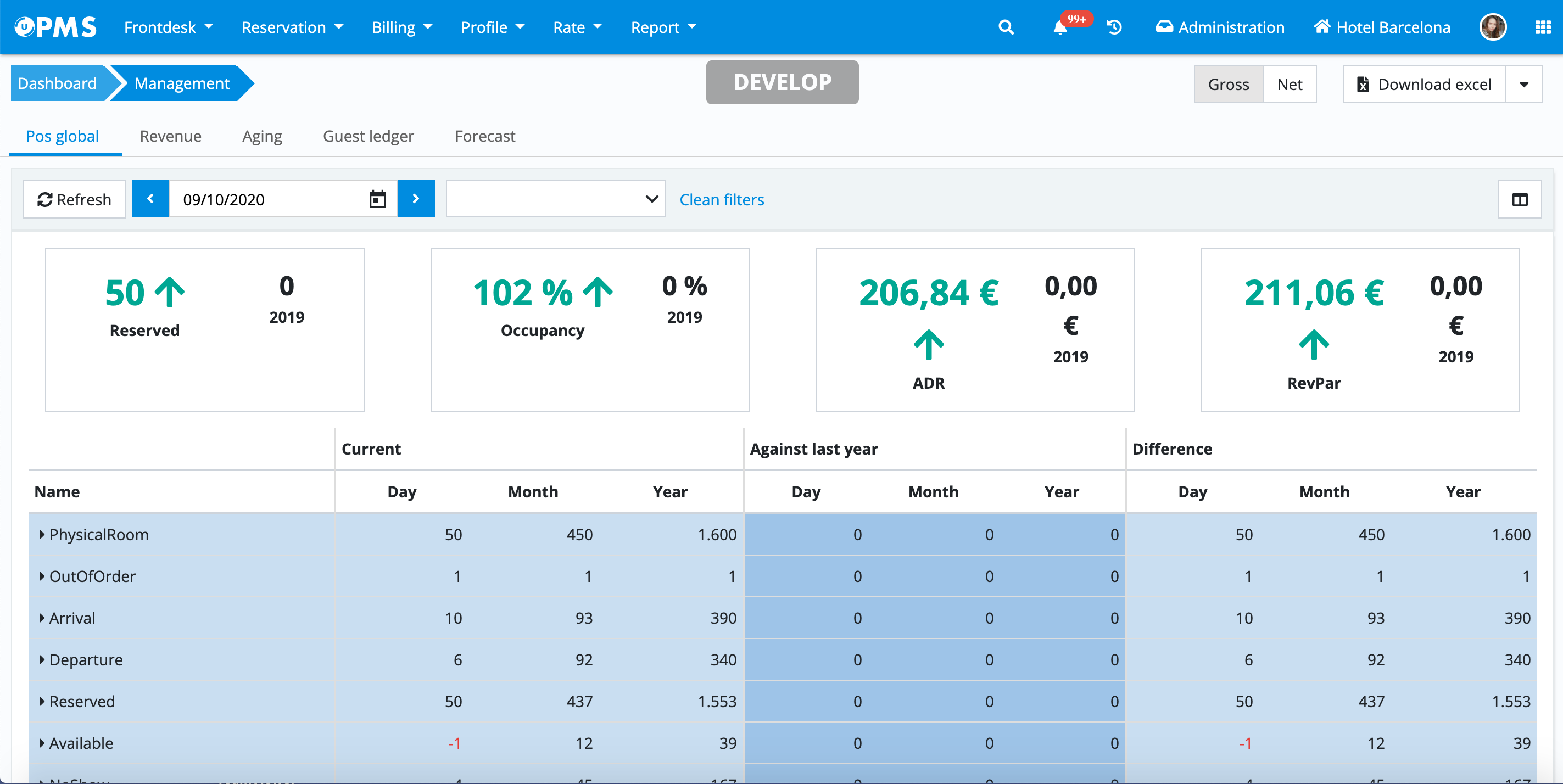Open notifications bell with 99+ badge
The width and height of the screenshot is (1563, 784).
click(1060, 27)
